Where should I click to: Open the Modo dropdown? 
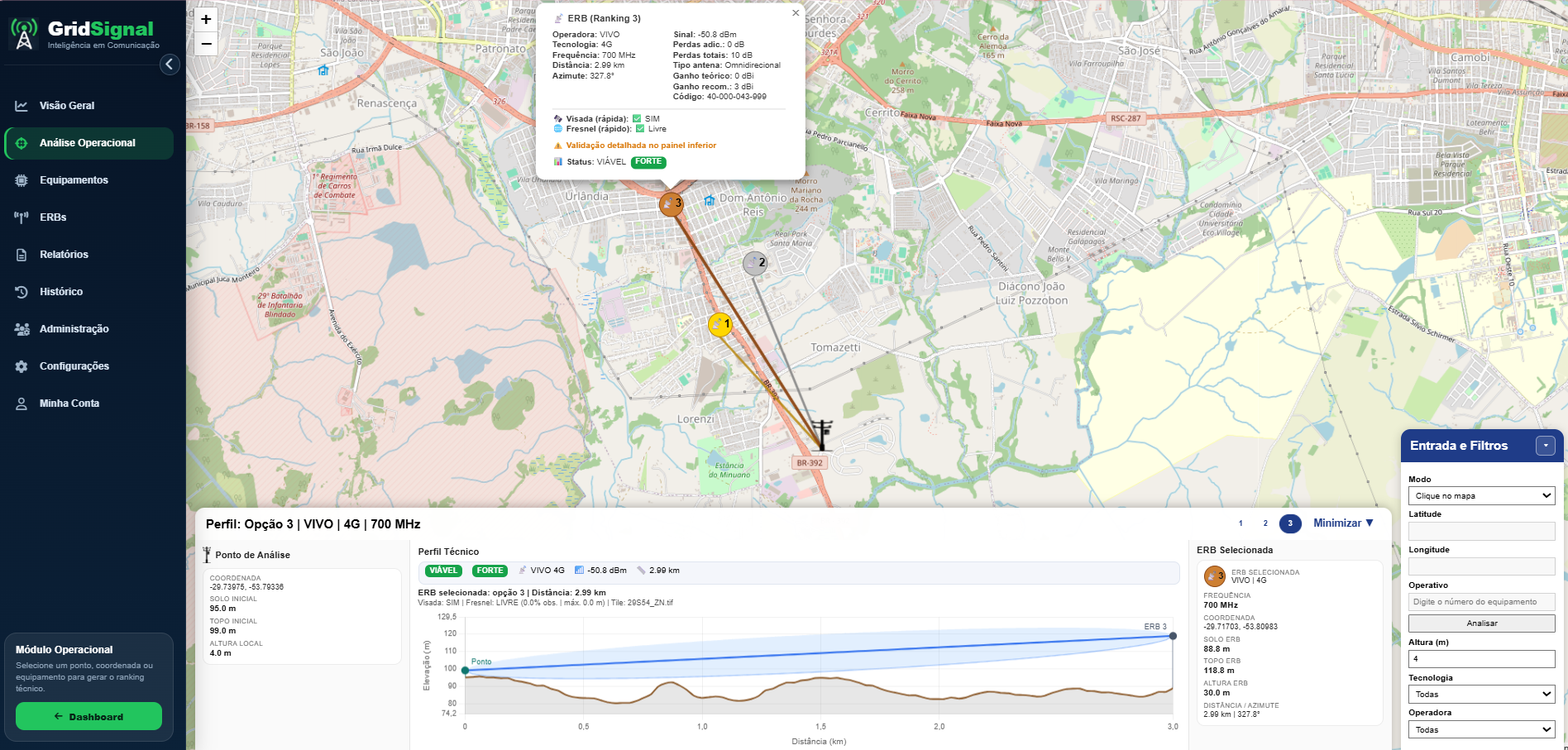tap(1482, 496)
